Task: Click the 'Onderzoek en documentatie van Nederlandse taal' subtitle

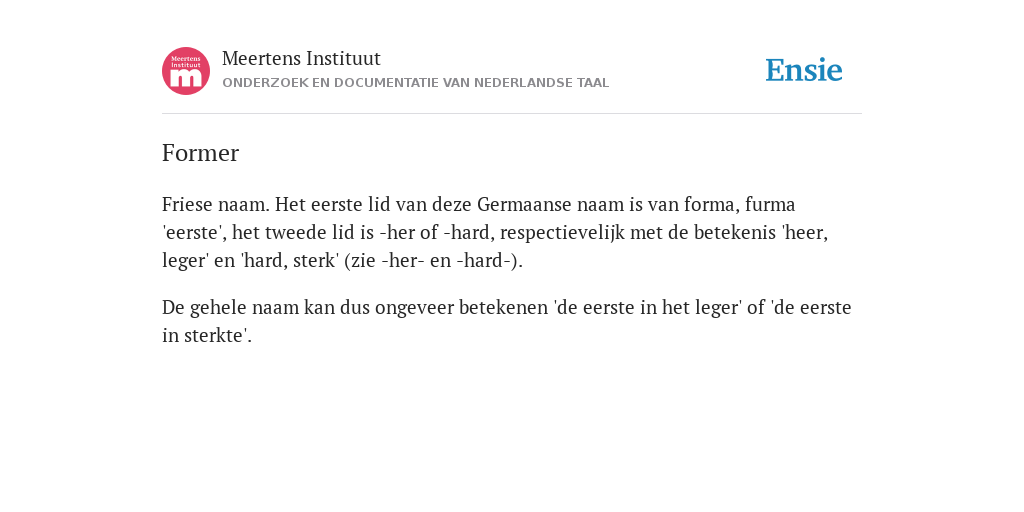Action: pyautogui.click(x=415, y=83)
